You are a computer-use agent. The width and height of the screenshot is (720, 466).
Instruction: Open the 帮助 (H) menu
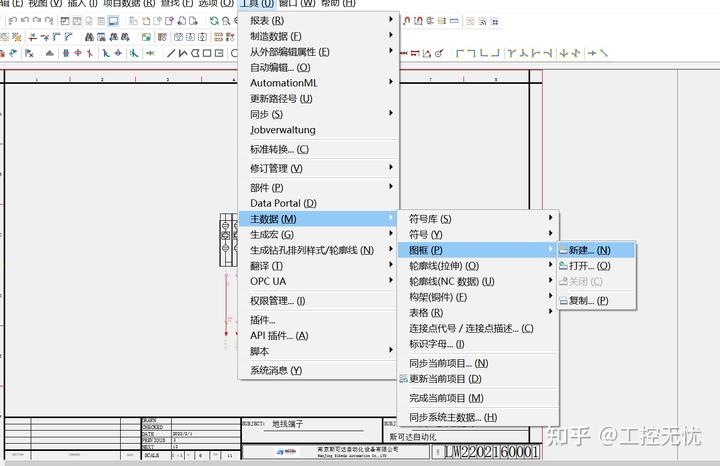tap(338, 3)
